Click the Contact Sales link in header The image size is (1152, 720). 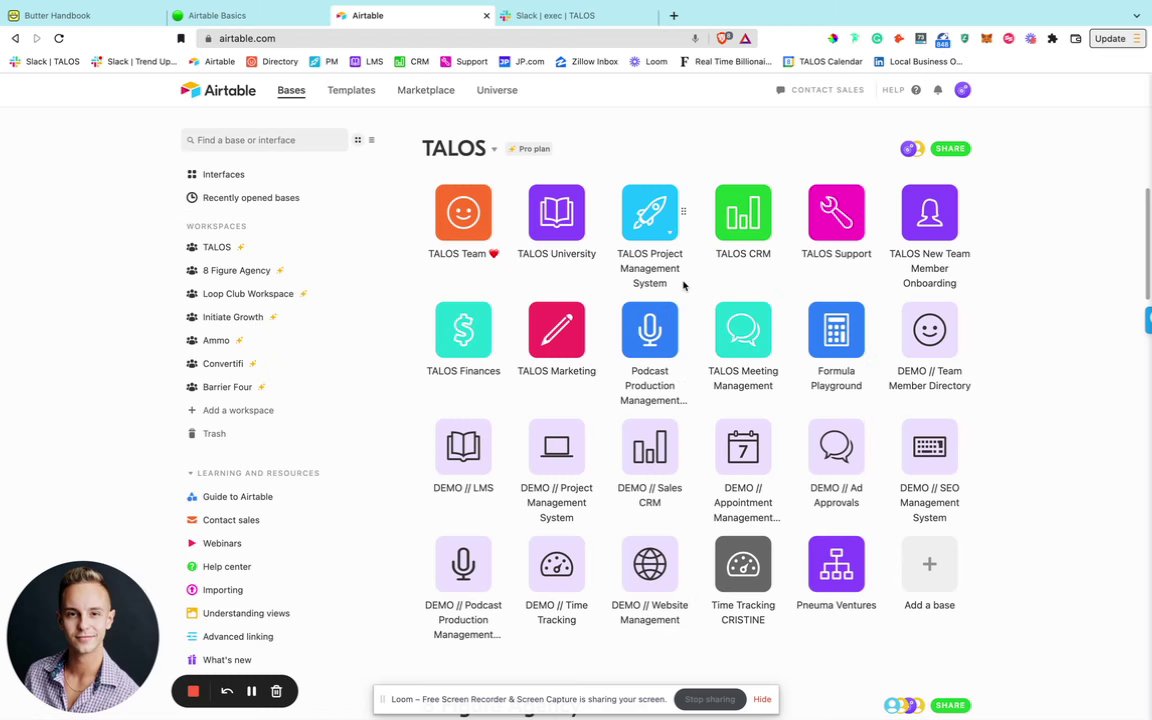tap(820, 90)
